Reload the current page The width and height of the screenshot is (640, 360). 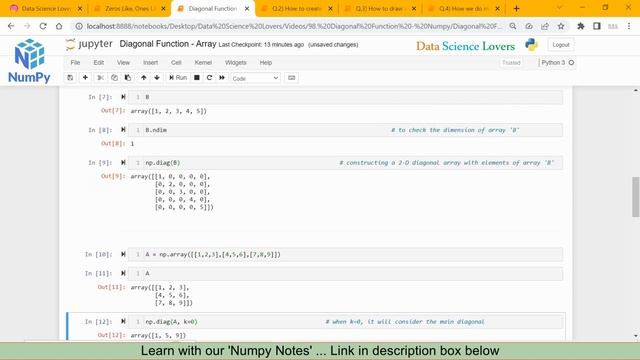point(43,26)
